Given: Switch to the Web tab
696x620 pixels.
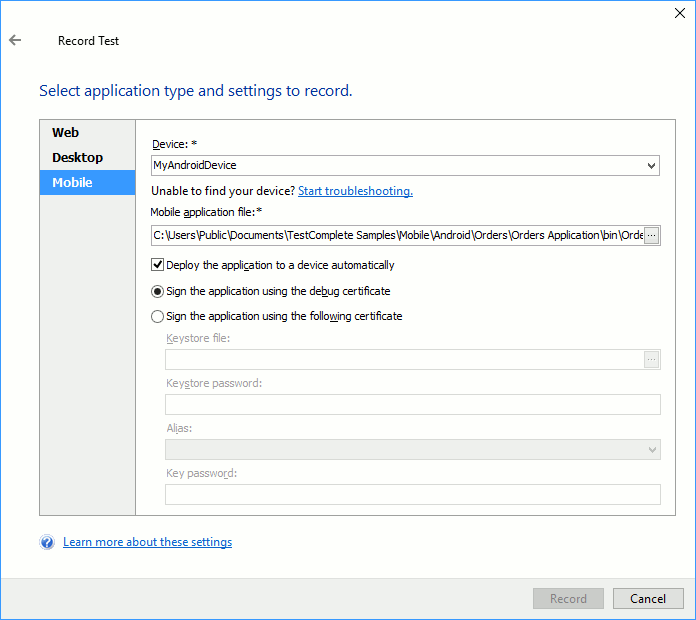Looking at the screenshot, I should click(66, 132).
